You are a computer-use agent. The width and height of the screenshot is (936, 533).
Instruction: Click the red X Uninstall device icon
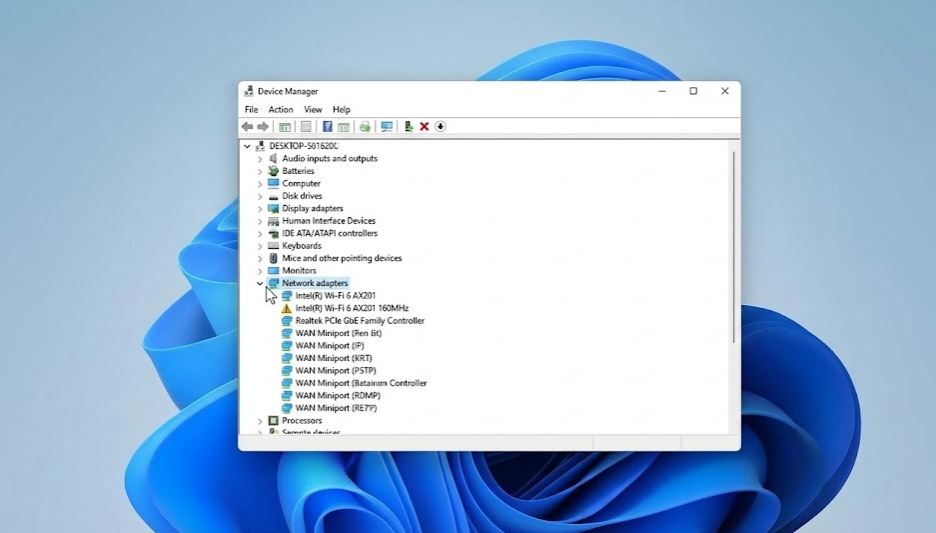point(424,127)
